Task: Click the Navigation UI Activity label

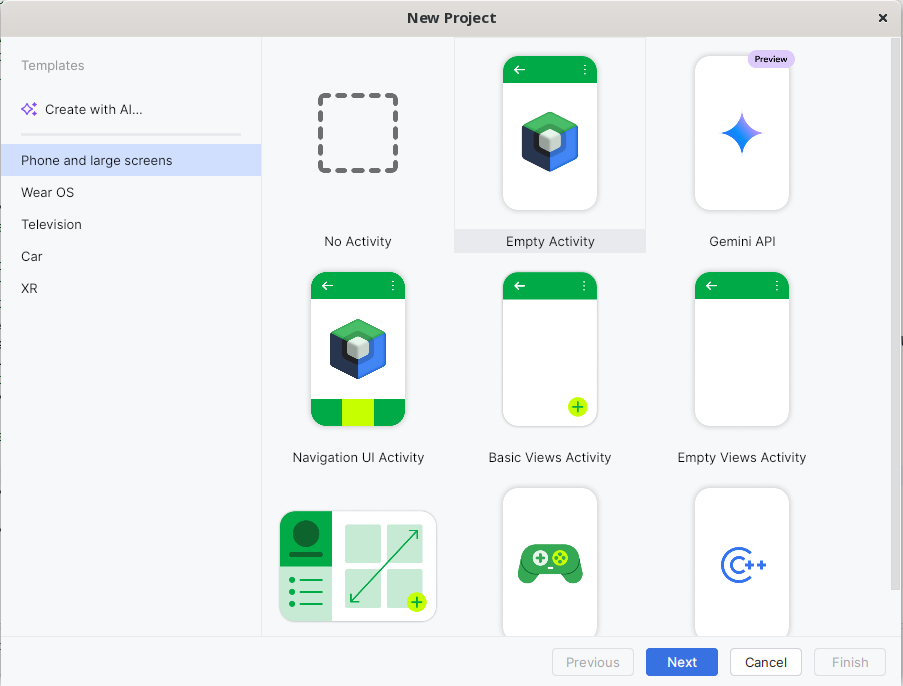Action: 358,457
